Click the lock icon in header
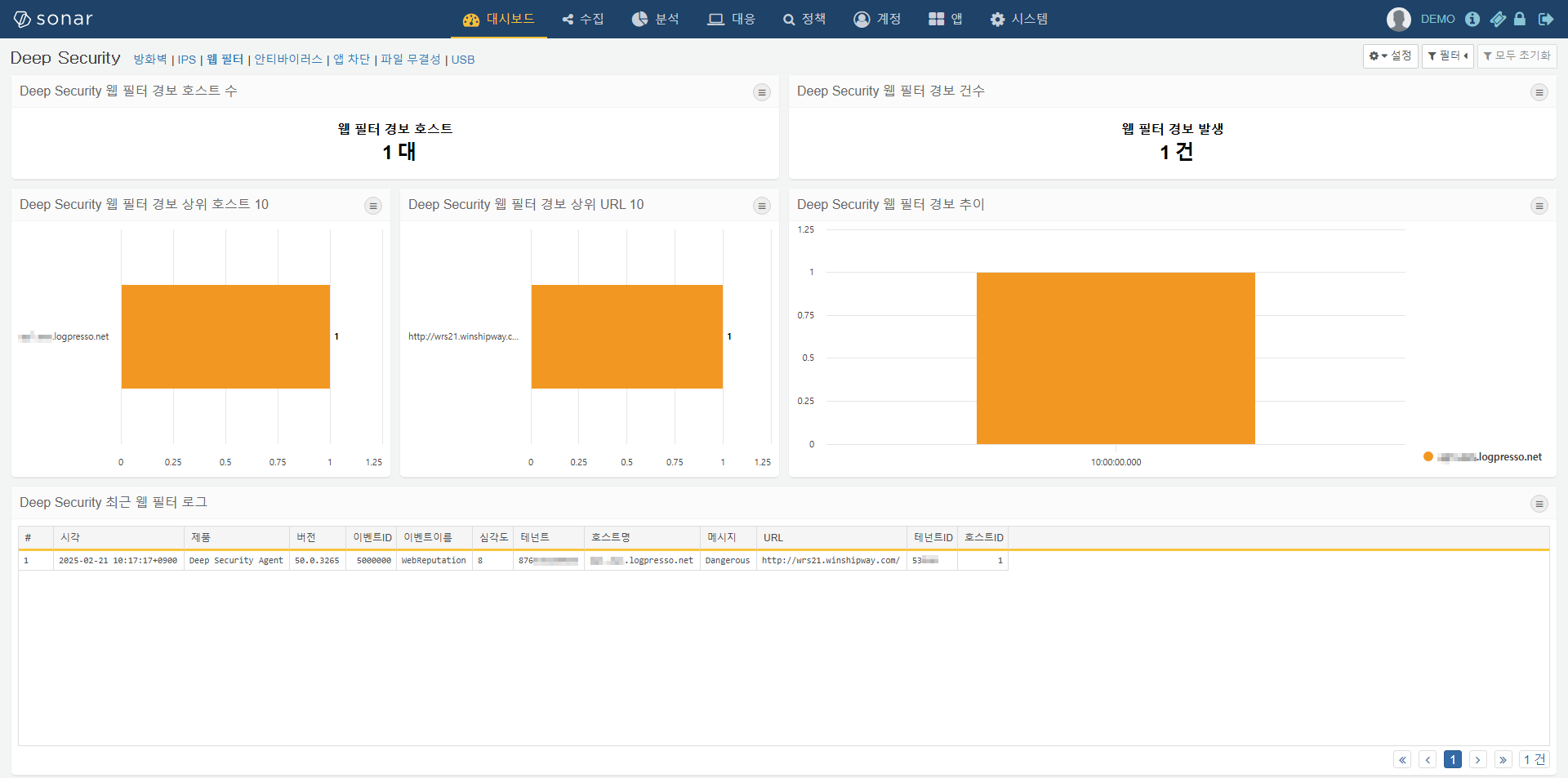Viewport: 1568px width, 778px height. click(x=1520, y=19)
